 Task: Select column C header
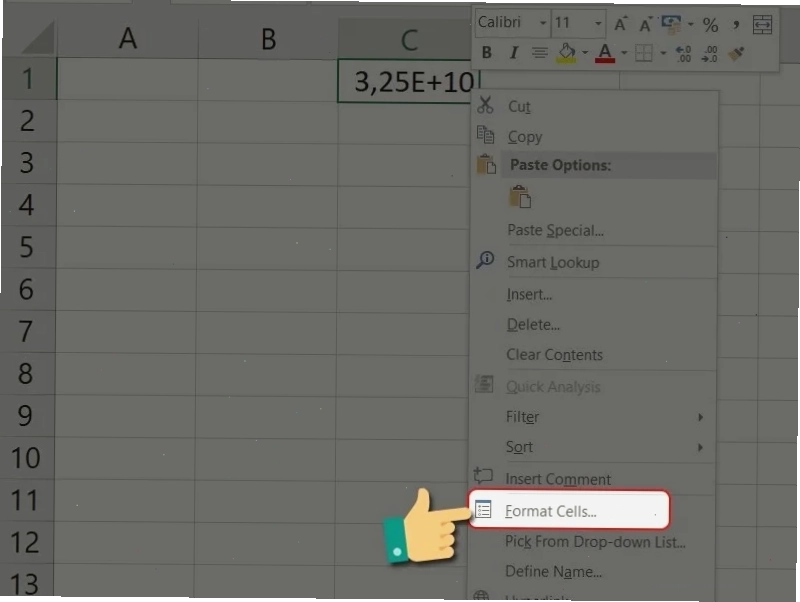[x=409, y=40]
